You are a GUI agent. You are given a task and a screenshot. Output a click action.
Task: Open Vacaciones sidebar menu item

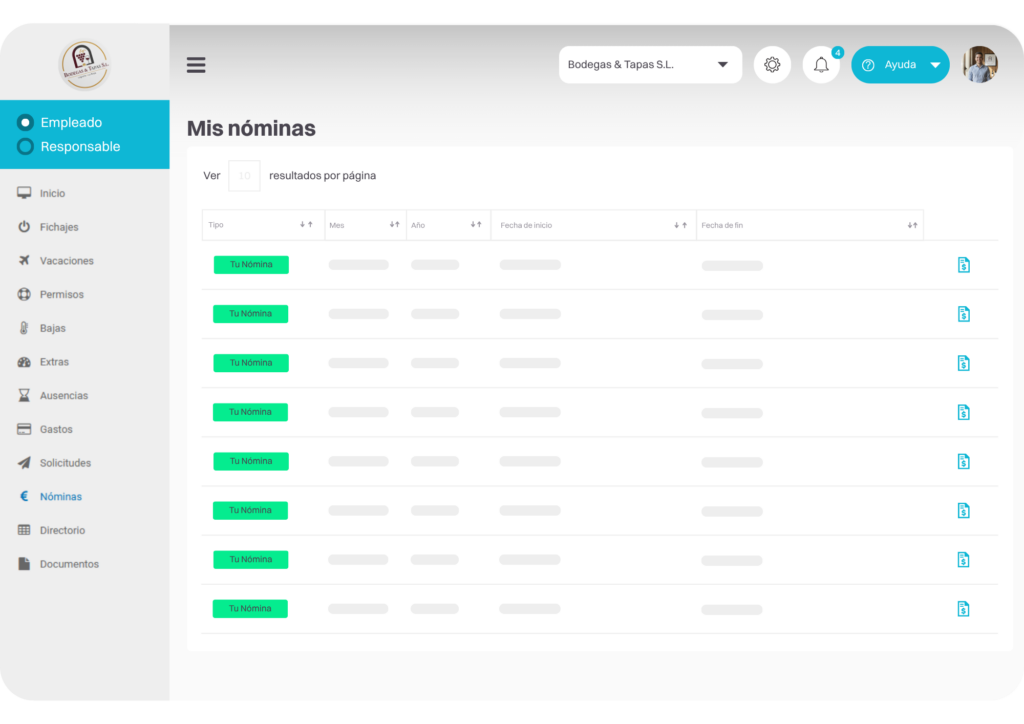pos(67,260)
